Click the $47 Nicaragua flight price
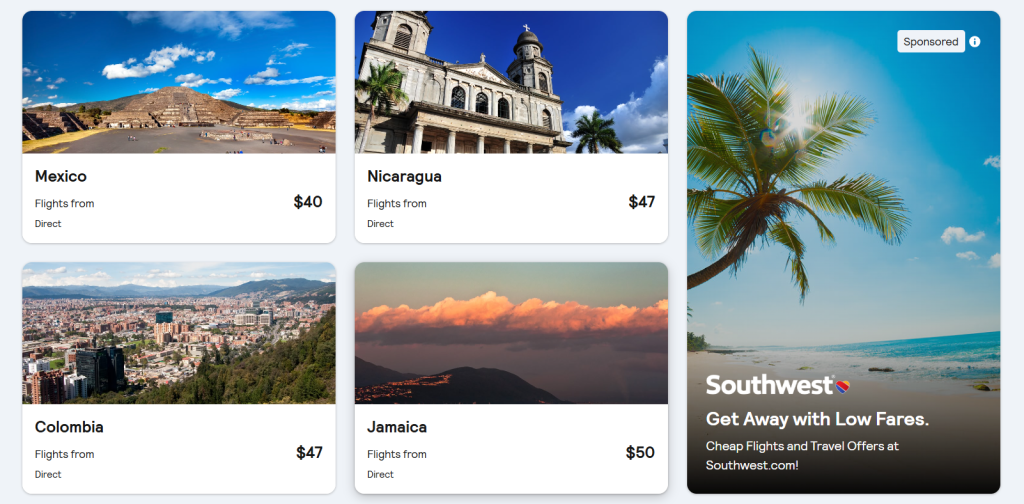Image resolution: width=1024 pixels, height=504 pixels. 641,202
